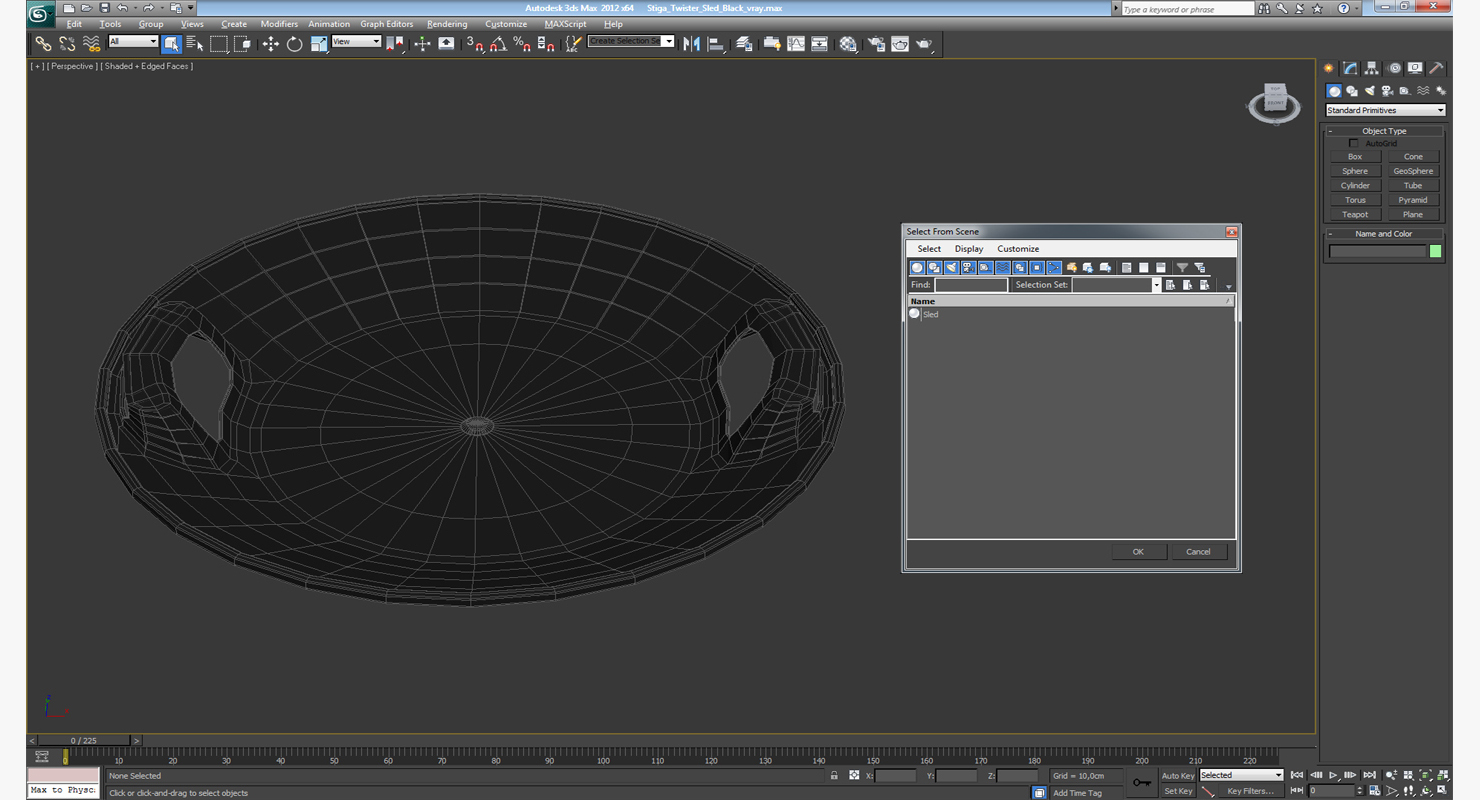Open the MAXScript menu
The width and height of the screenshot is (1480, 800).
coord(566,24)
